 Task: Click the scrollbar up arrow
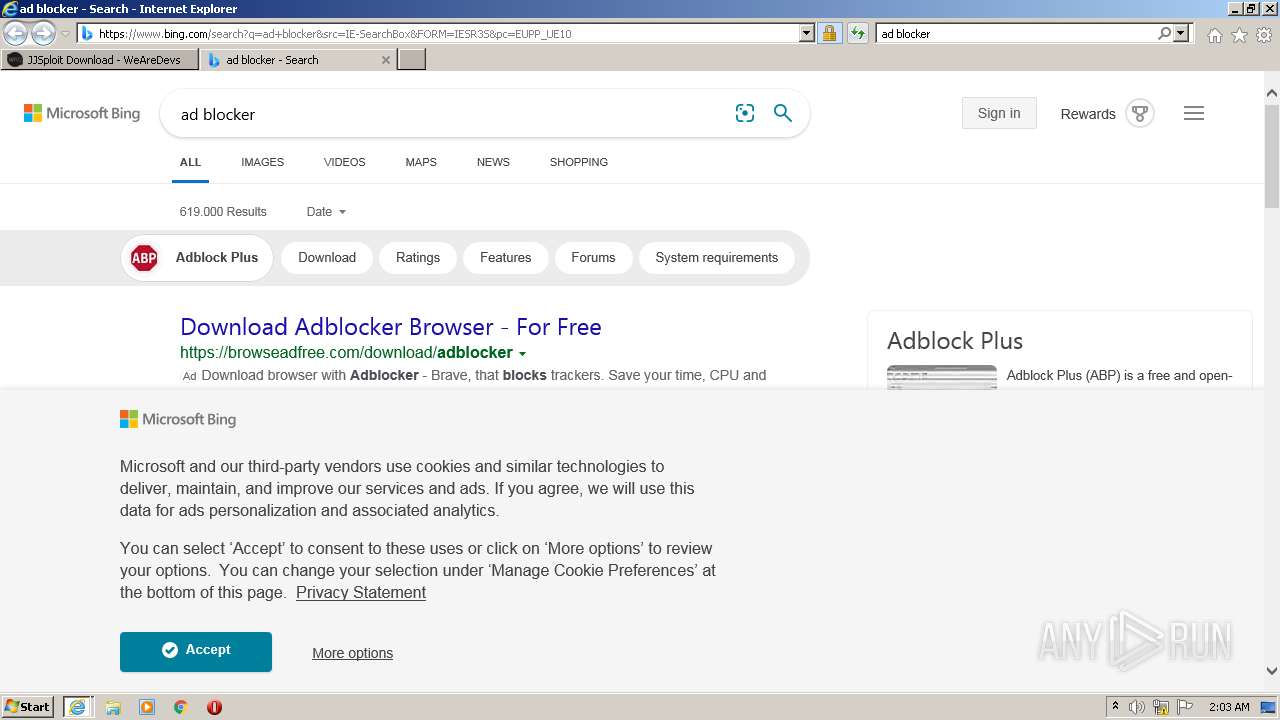point(1271,94)
